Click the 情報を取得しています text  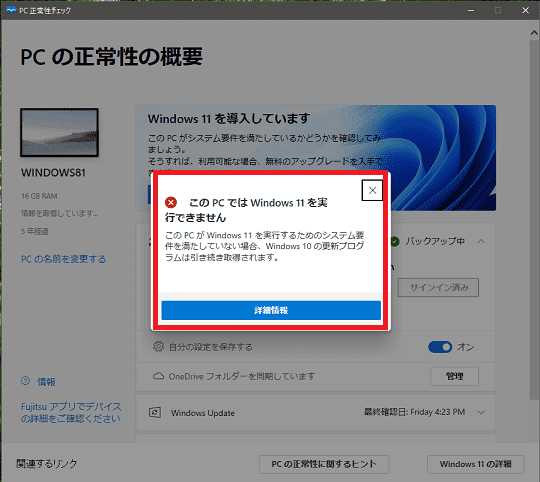point(59,213)
